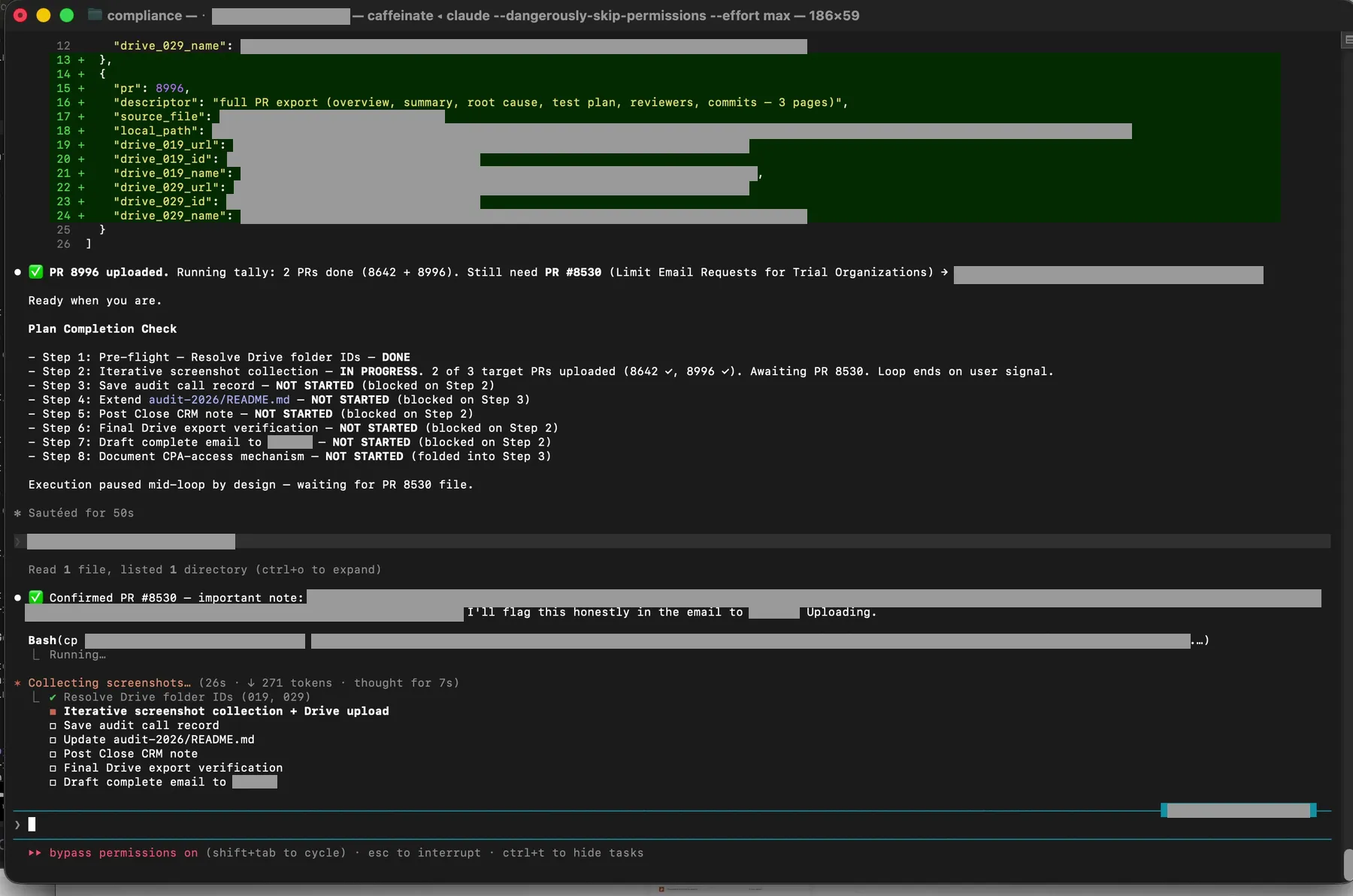Viewport: 1353px width, 896px height.
Task: Click the esc to interrupt hint
Action: pos(424,852)
